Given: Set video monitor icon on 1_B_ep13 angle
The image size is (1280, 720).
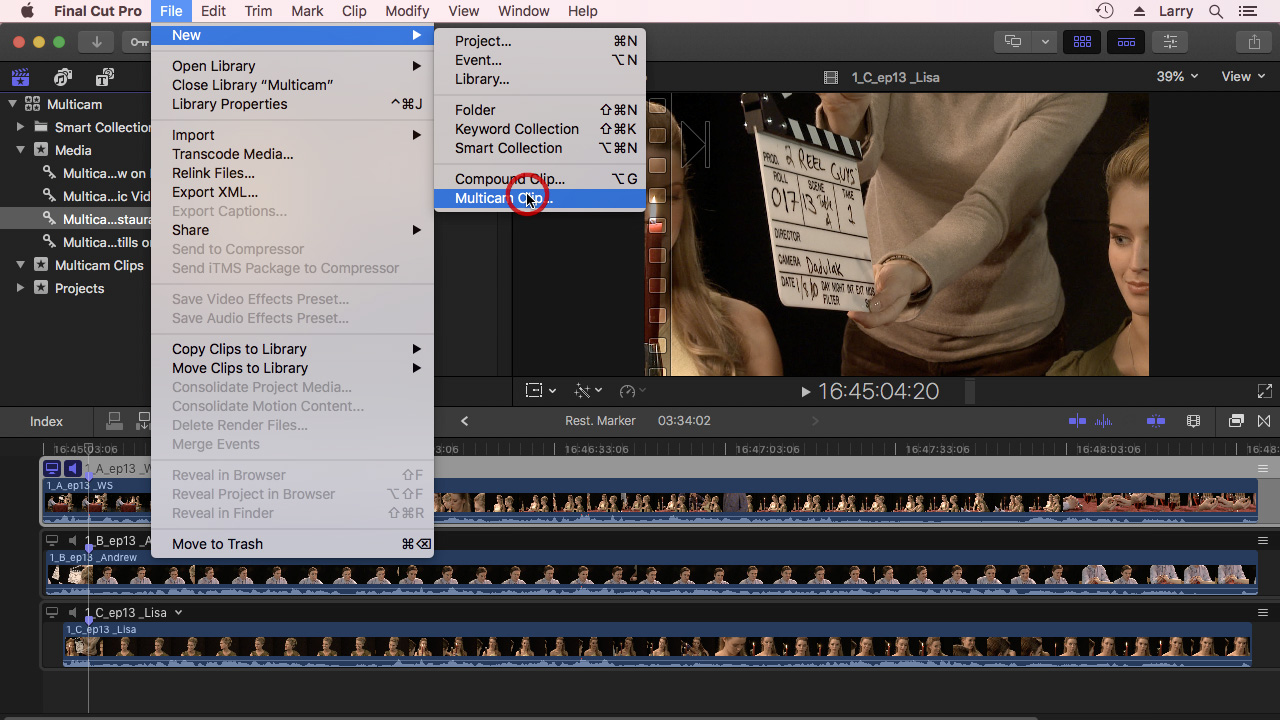Looking at the screenshot, I should 52,540.
